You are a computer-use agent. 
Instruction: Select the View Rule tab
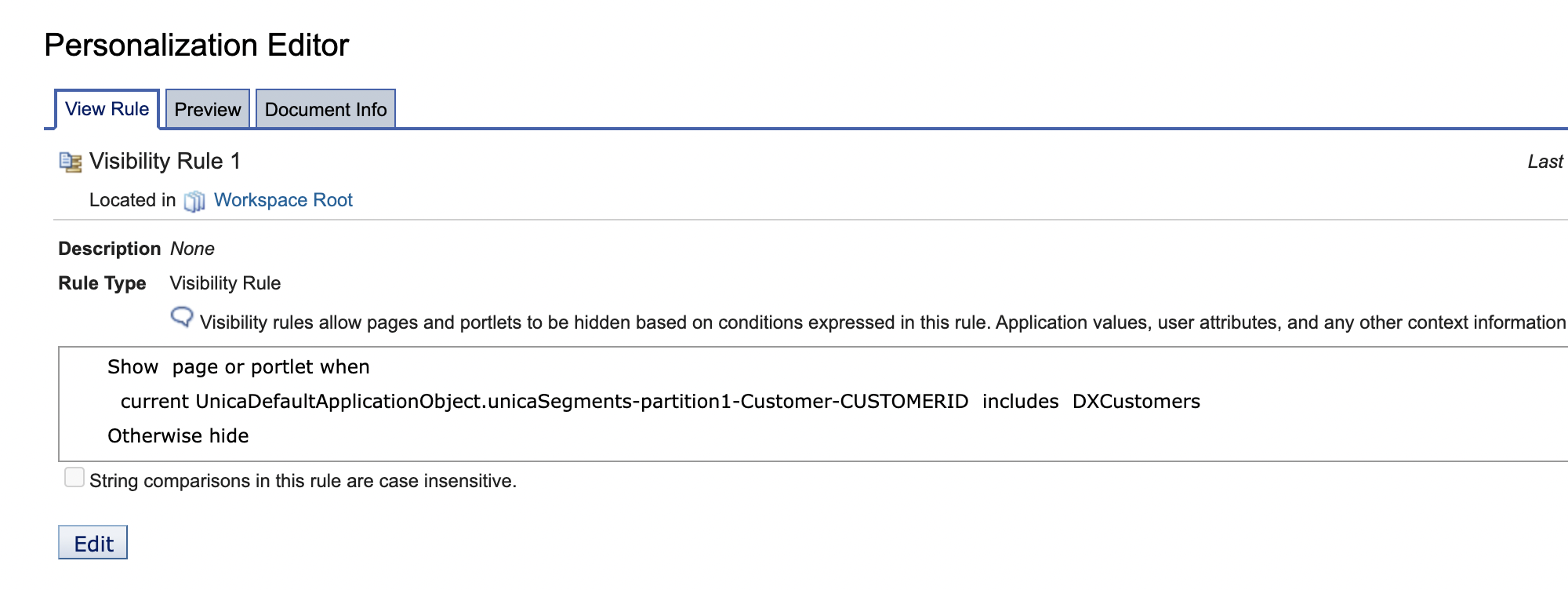coord(107,109)
